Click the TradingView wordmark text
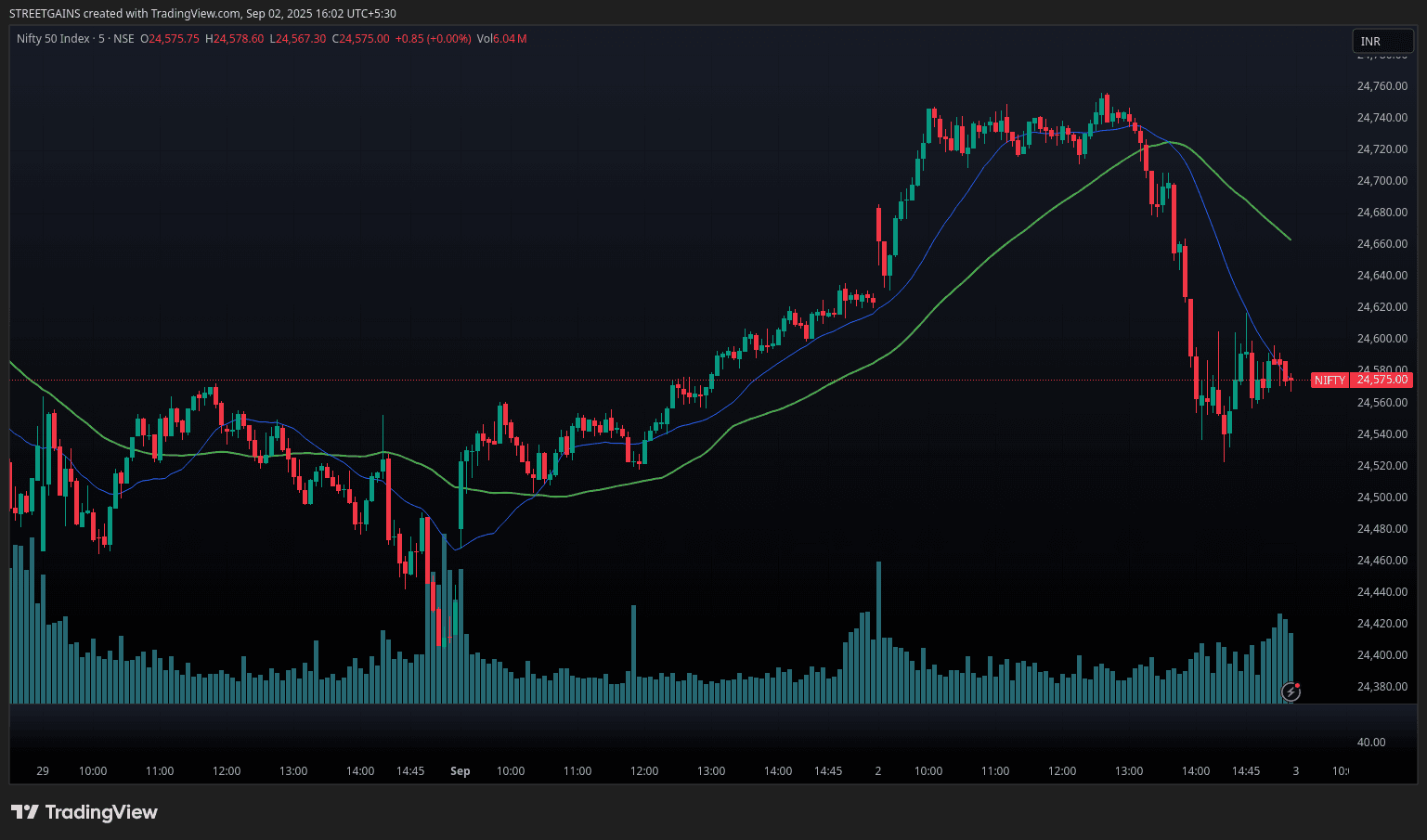Viewport: 1427px width, 840px height. (x=101, y=812)
